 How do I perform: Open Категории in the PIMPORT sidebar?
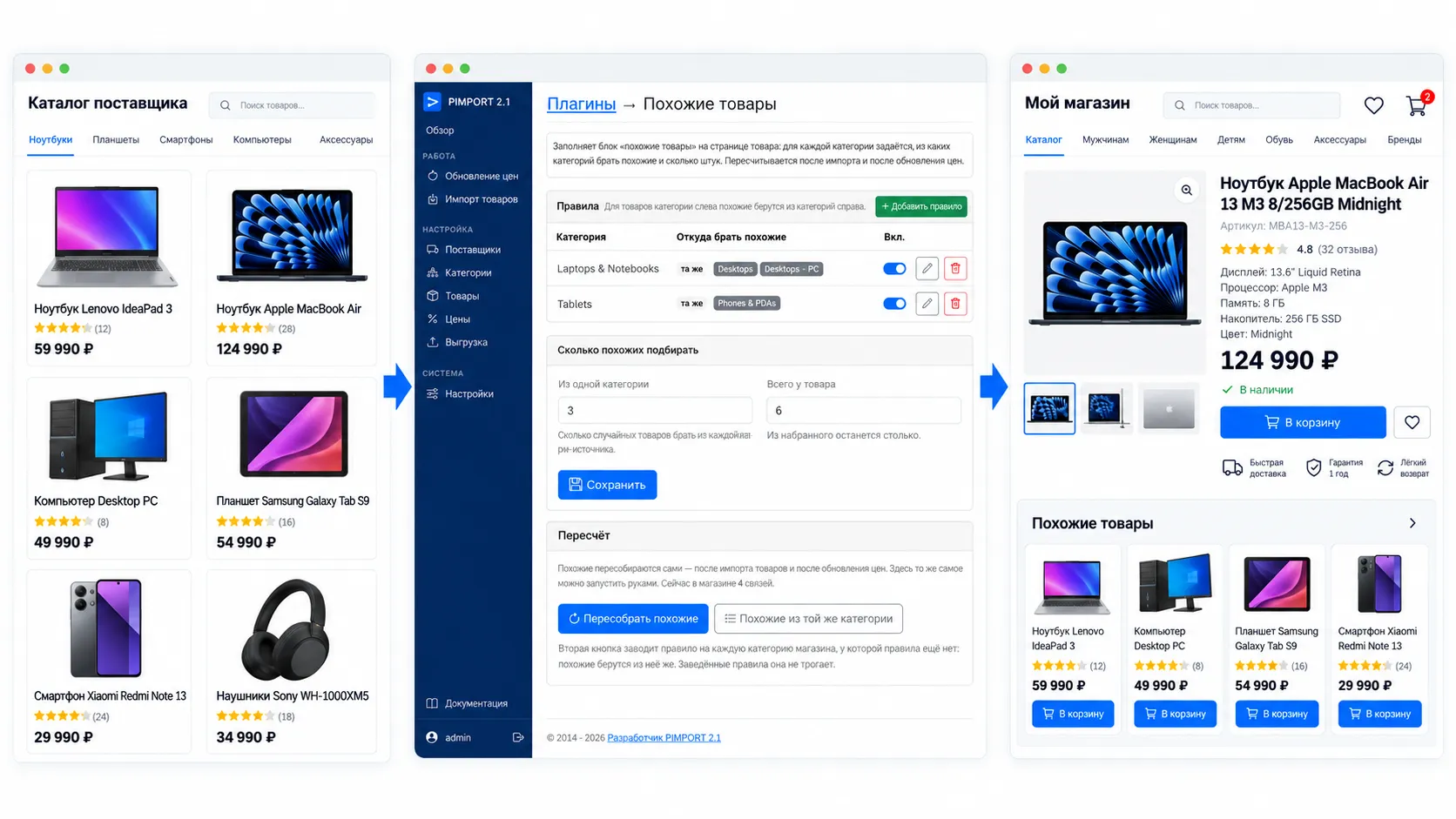tap(460, 273)
